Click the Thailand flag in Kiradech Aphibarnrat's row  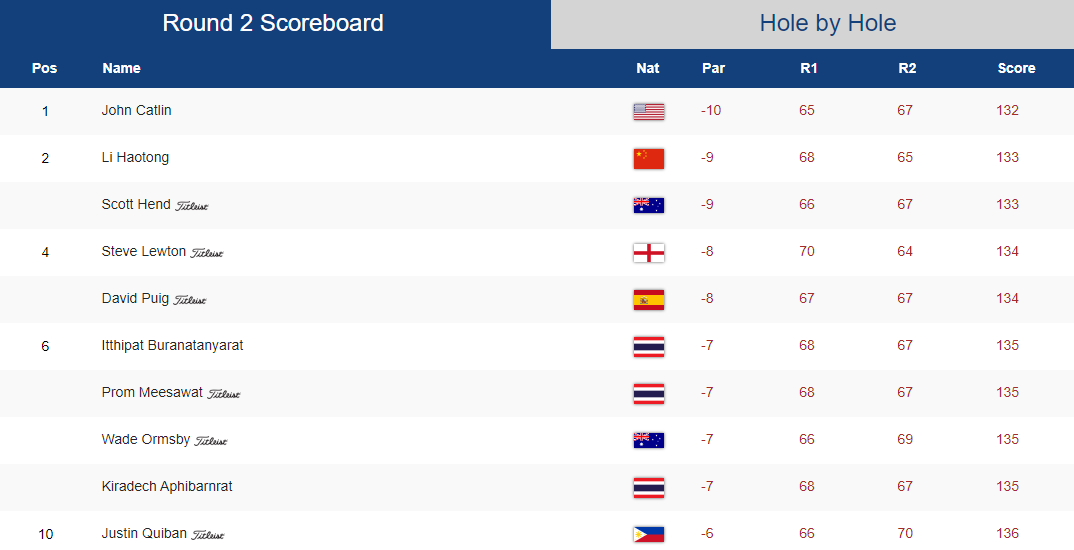[x=649, y=488]
